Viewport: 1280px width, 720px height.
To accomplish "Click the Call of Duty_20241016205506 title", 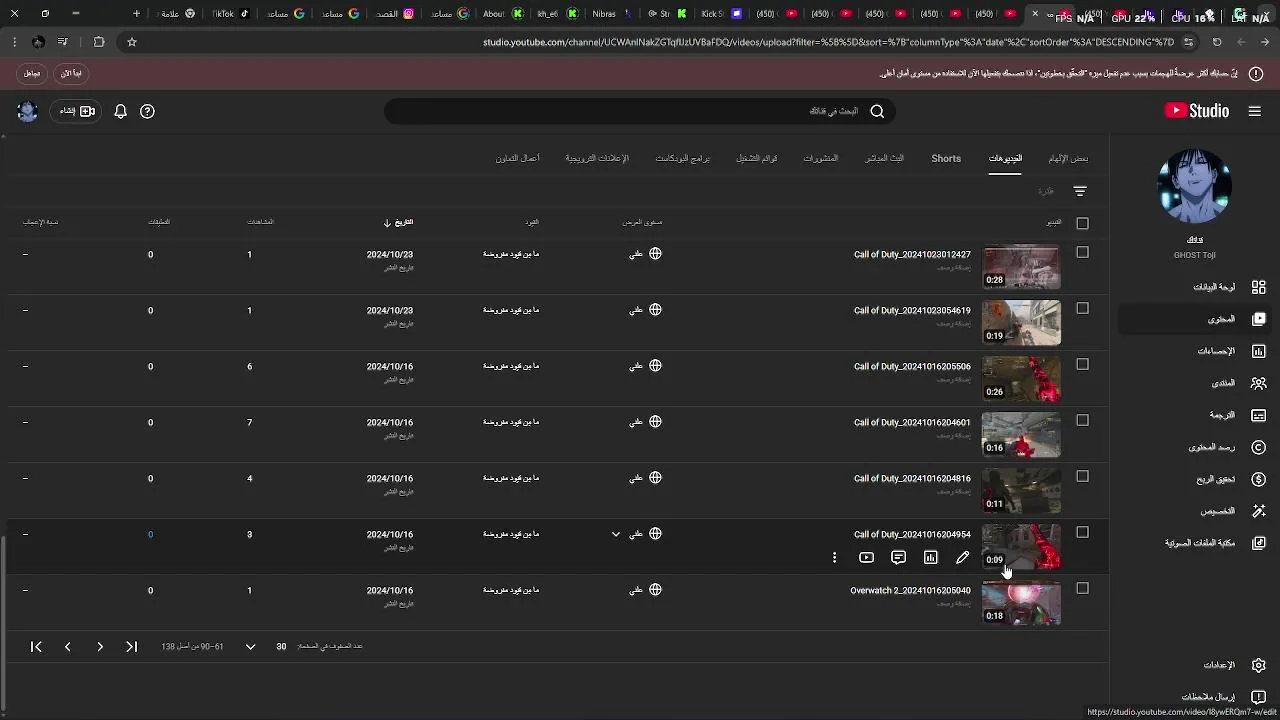I will click(x=912, y=366).
